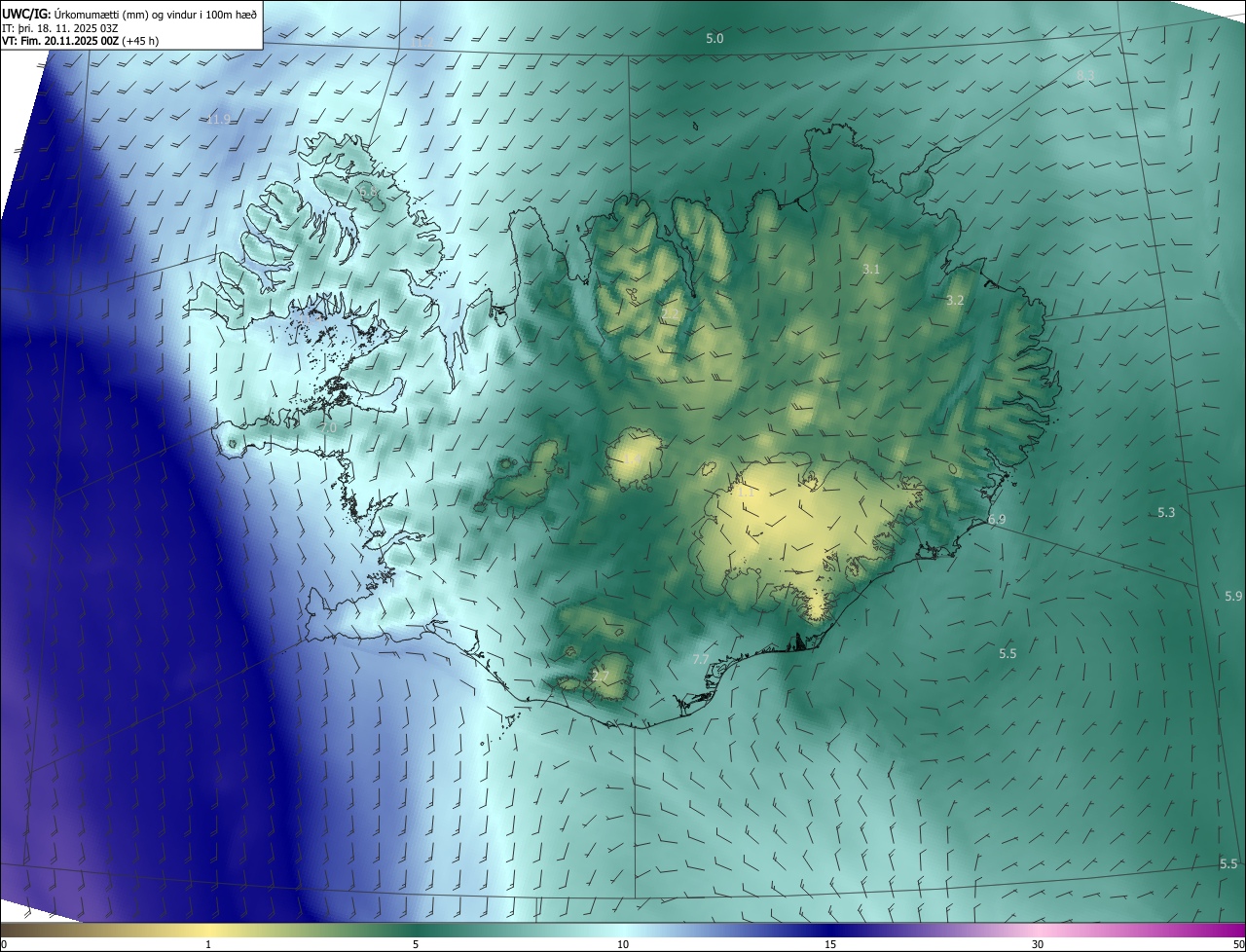Click the 3.1 value in northeast Iceland
This screenshot has height=952, width=1246.
(x=871, y=269)
